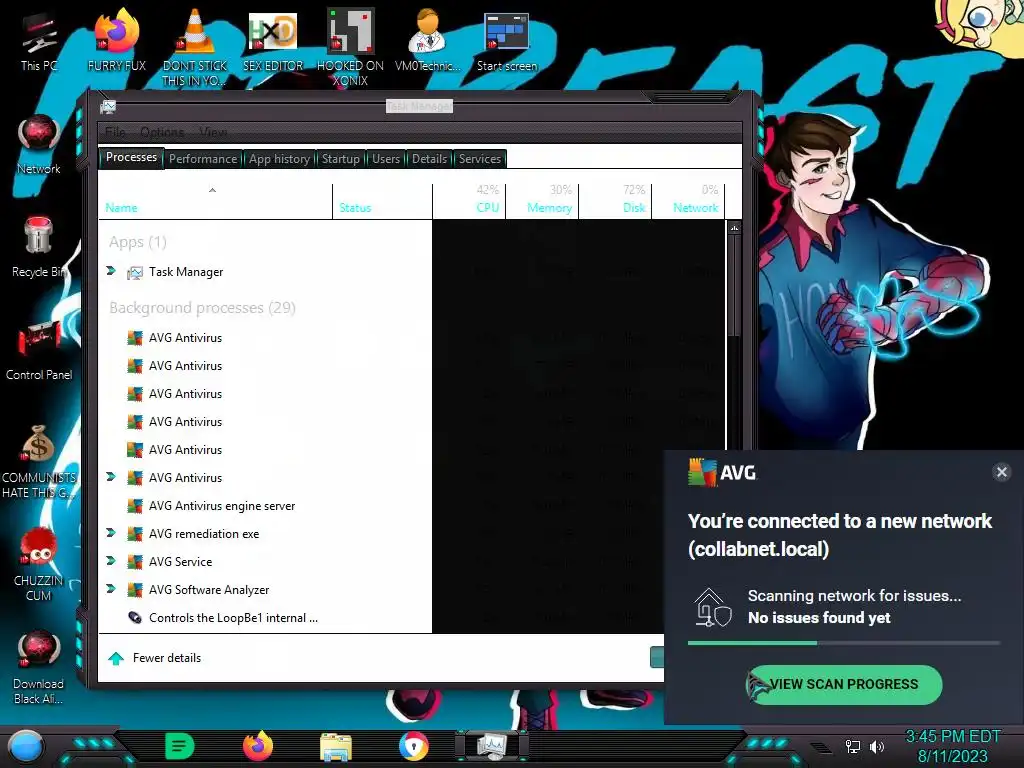
Task: Launch the CHUZZIN red fuzzy icon
Action: [x=39, y=564]
